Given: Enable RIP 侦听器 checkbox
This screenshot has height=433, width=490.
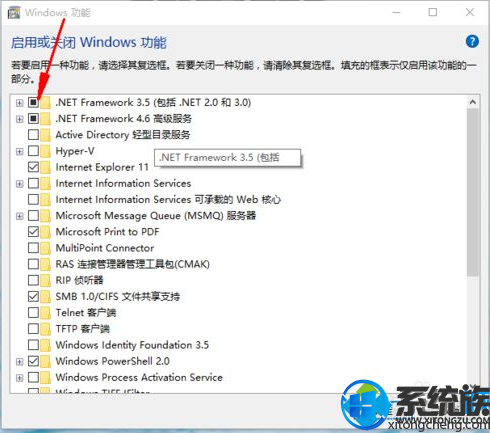Looking at the screenshot, I should point(33,280).
